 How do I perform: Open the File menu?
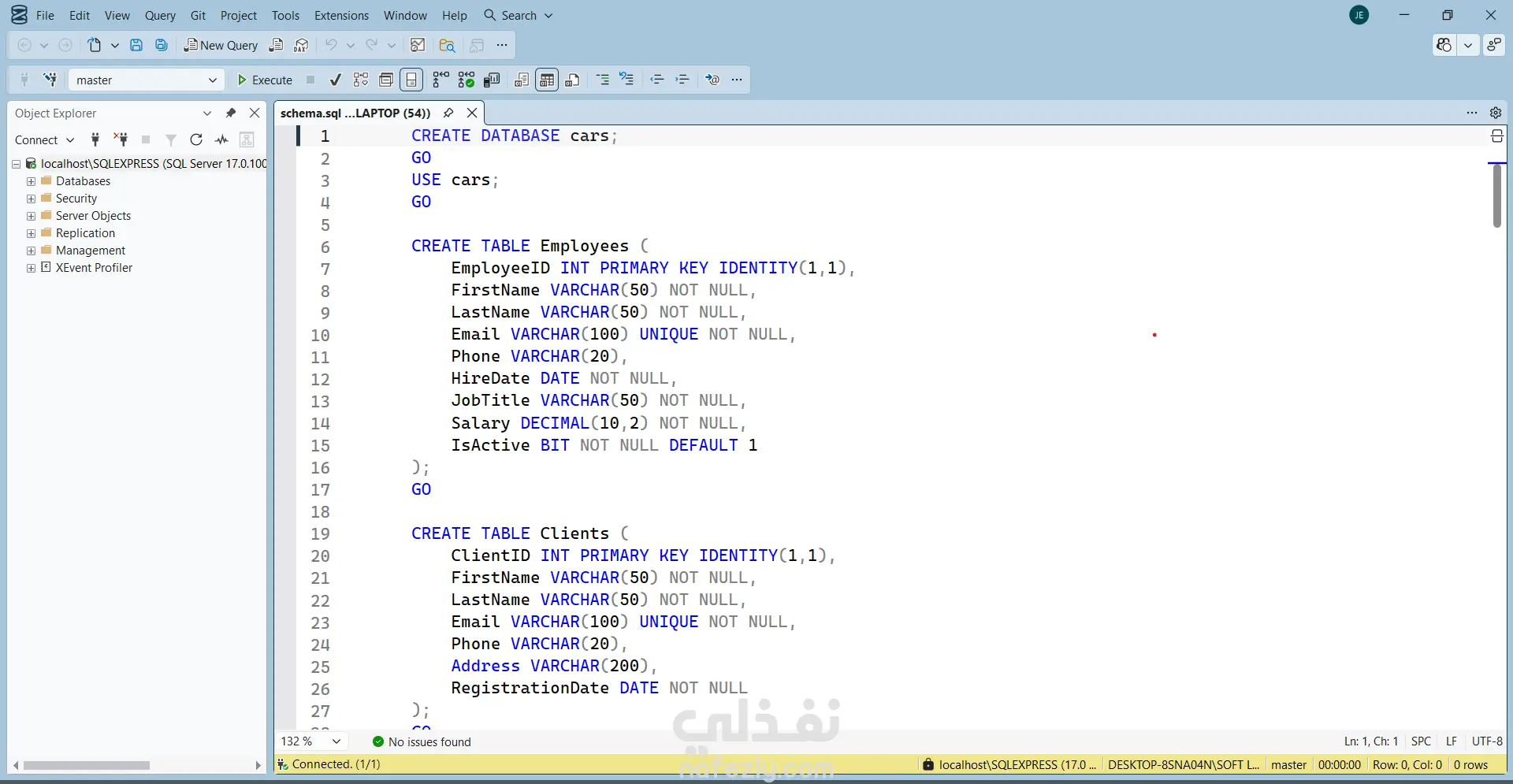(x=45, y=15)
